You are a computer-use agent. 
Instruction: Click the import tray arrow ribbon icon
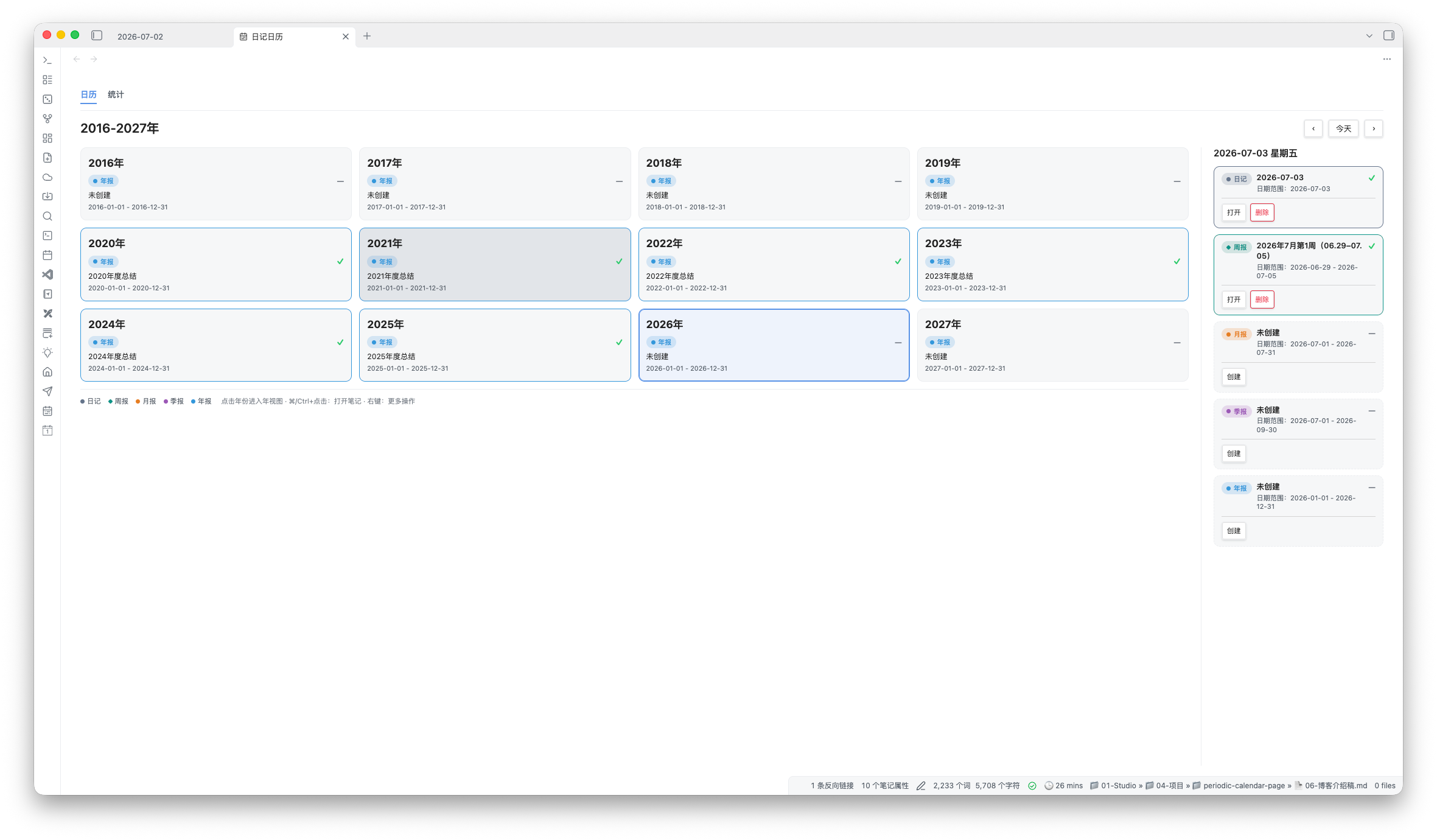(x=47, y=197)
